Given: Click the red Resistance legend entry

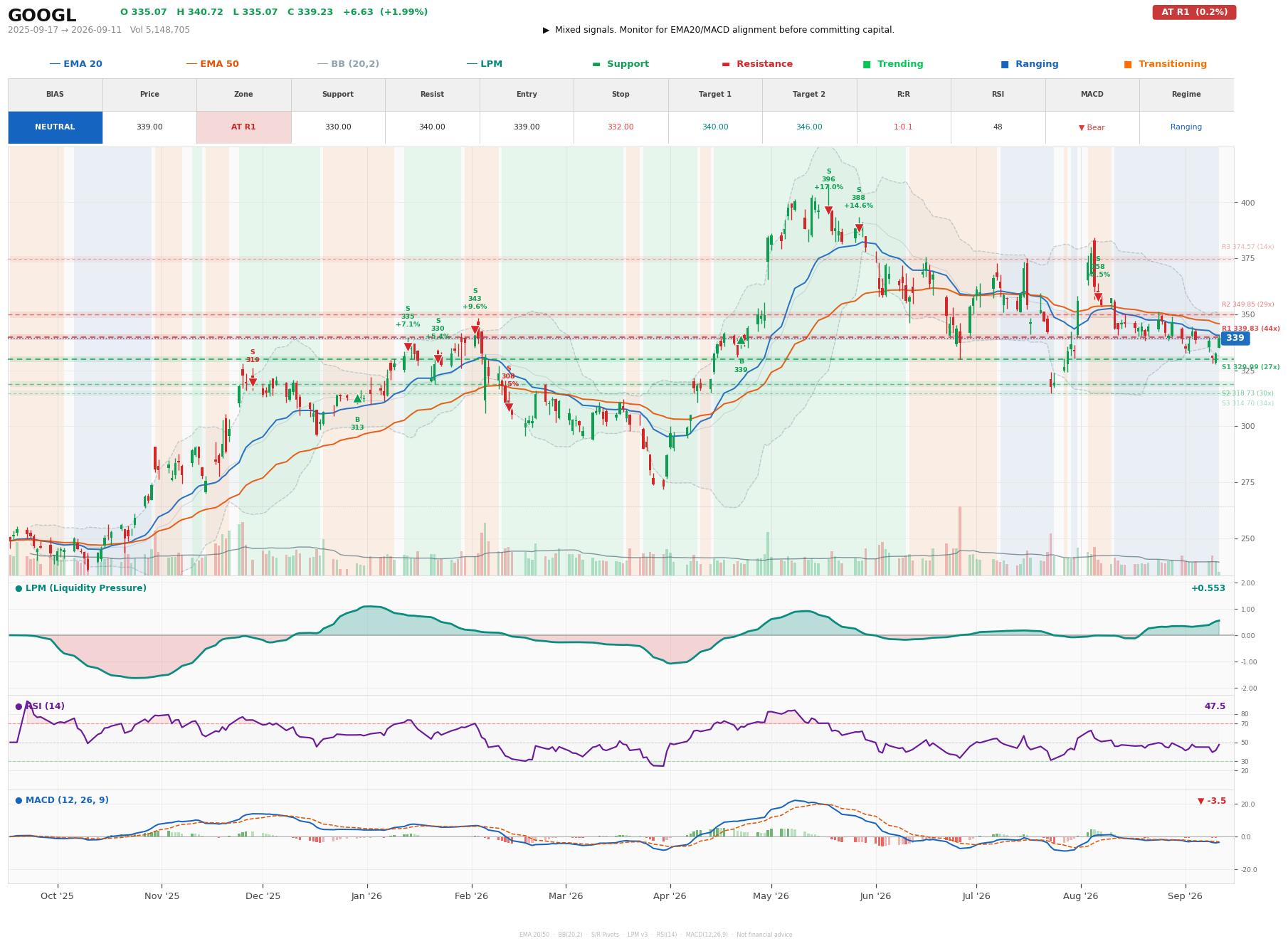Looking at the screenshot, I should pos(757,64).
